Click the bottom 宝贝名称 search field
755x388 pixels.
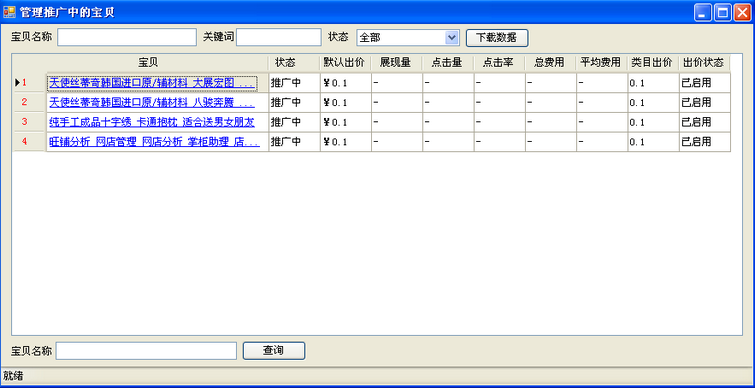pos(146,350)
